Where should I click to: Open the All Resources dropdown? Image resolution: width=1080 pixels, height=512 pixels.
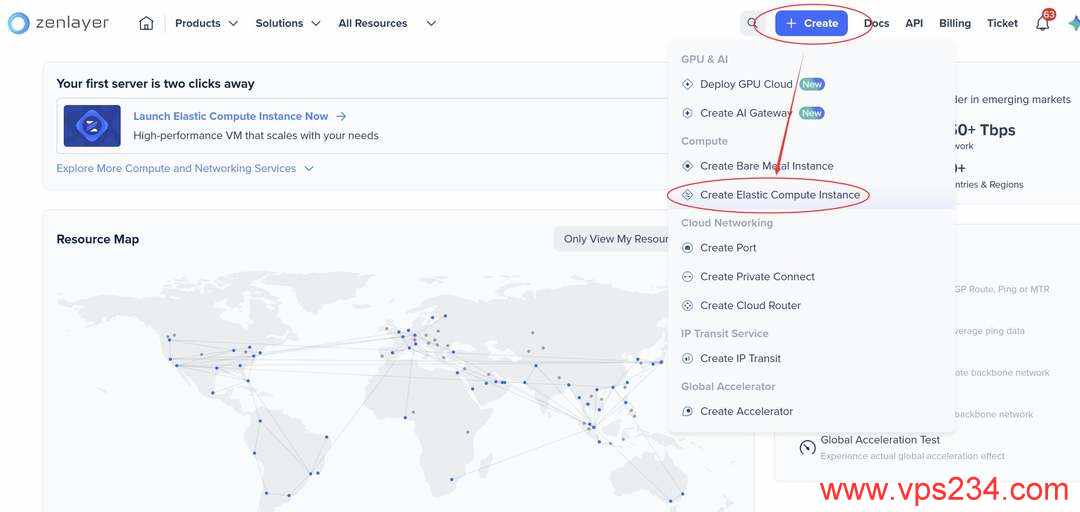pos(387,23)
